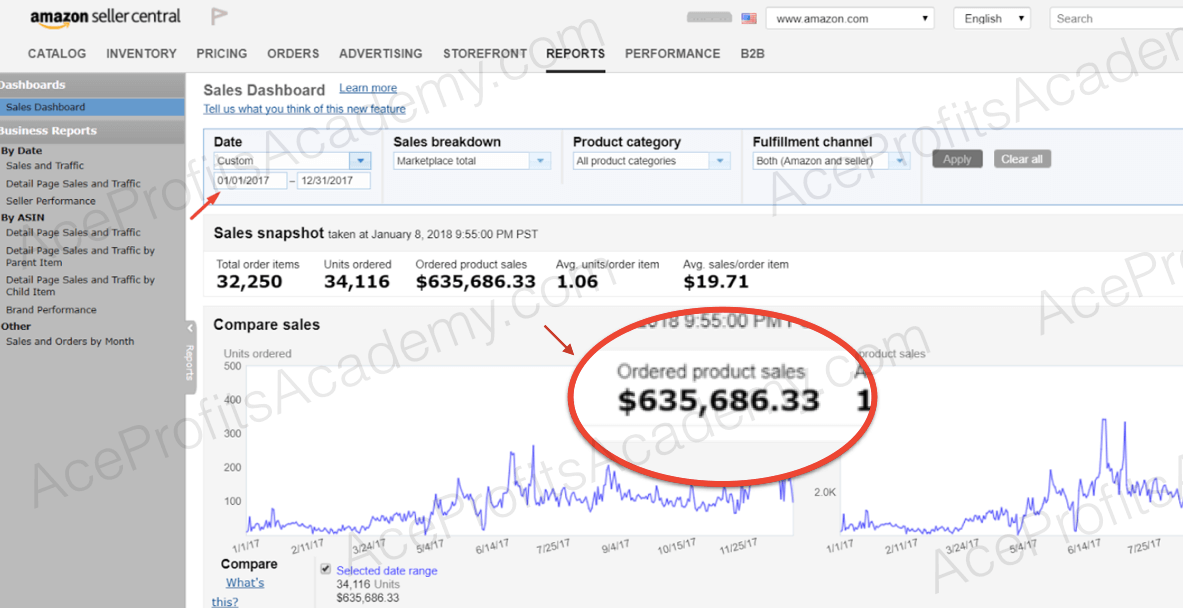
Task: Change language using the English dropdown
Action: (991, 18)
